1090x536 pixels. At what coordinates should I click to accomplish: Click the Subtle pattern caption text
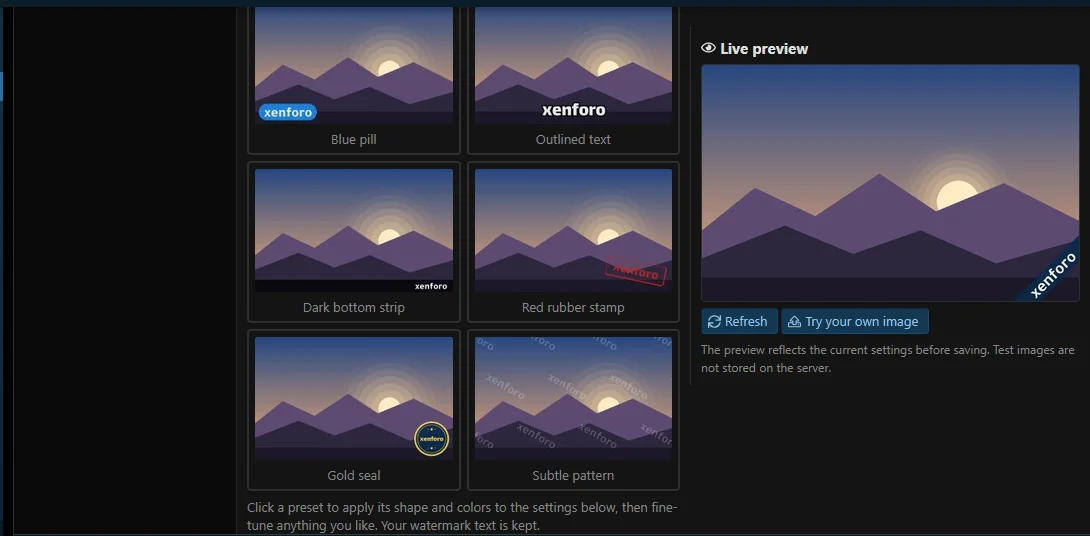[574, 476]
